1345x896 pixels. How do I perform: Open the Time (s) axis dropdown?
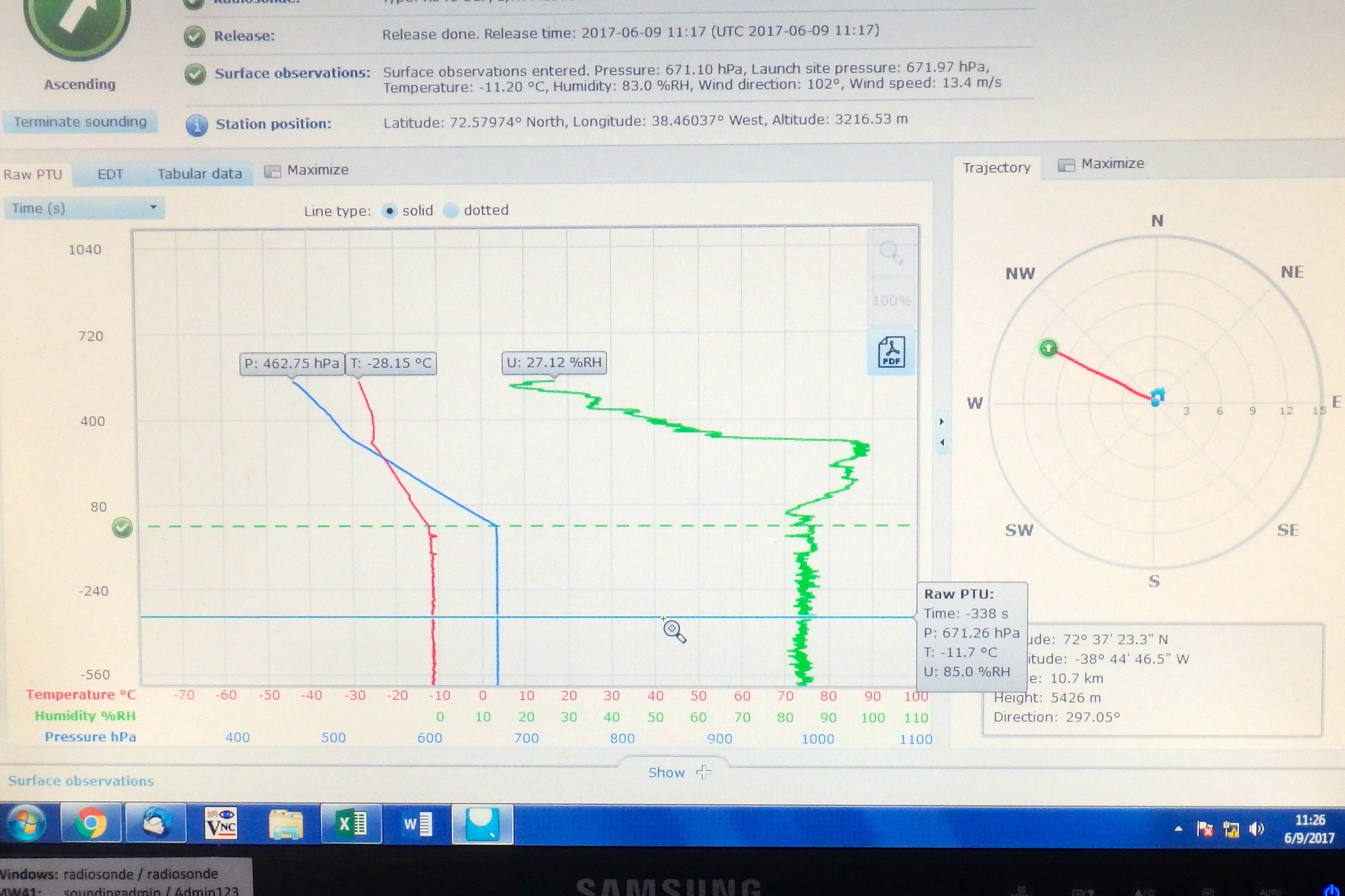pyautogui.click(x=84, y=208)
